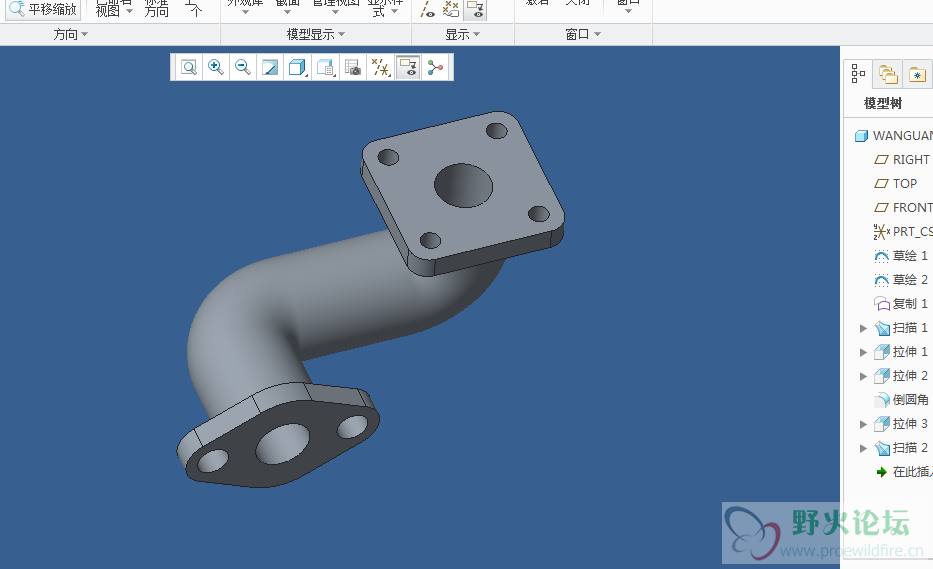
Task: Toggle Annotation Display in graphics toolbar
Action: pos(408,67)
